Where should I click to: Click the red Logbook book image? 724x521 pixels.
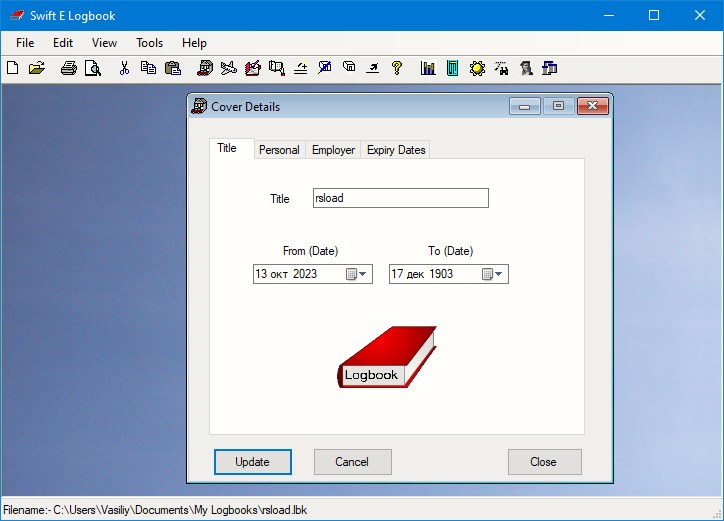click(x=387, y=357)
